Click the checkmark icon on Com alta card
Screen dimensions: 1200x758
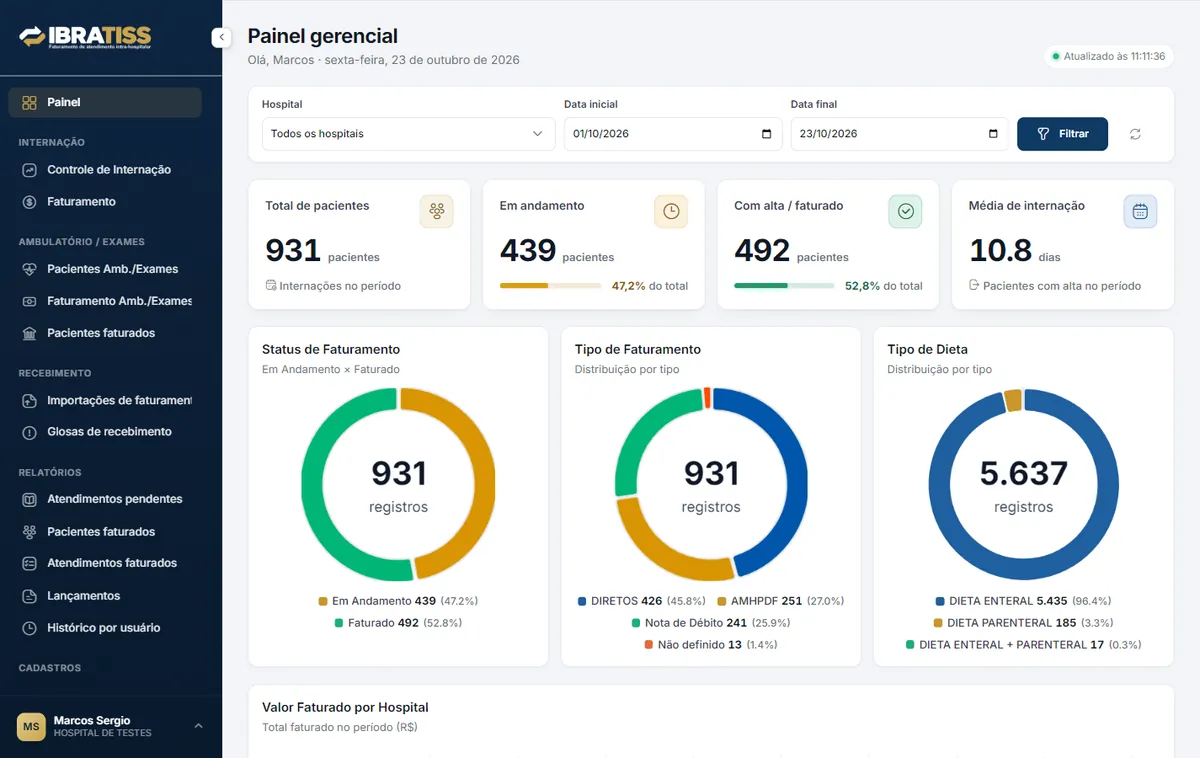tap(906, 211)
